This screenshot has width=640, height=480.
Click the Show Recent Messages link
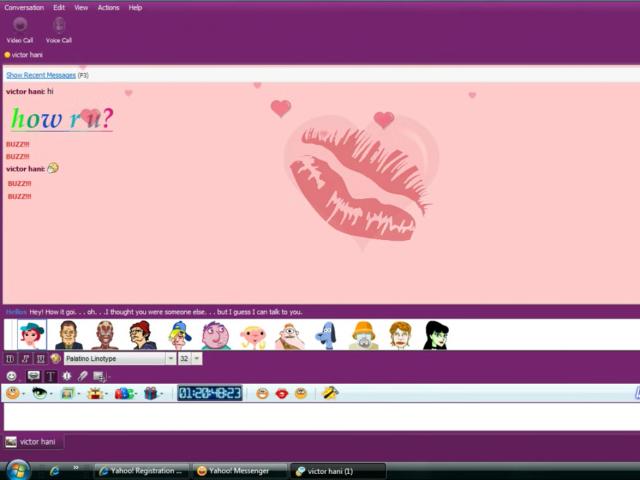click(41, 75)
